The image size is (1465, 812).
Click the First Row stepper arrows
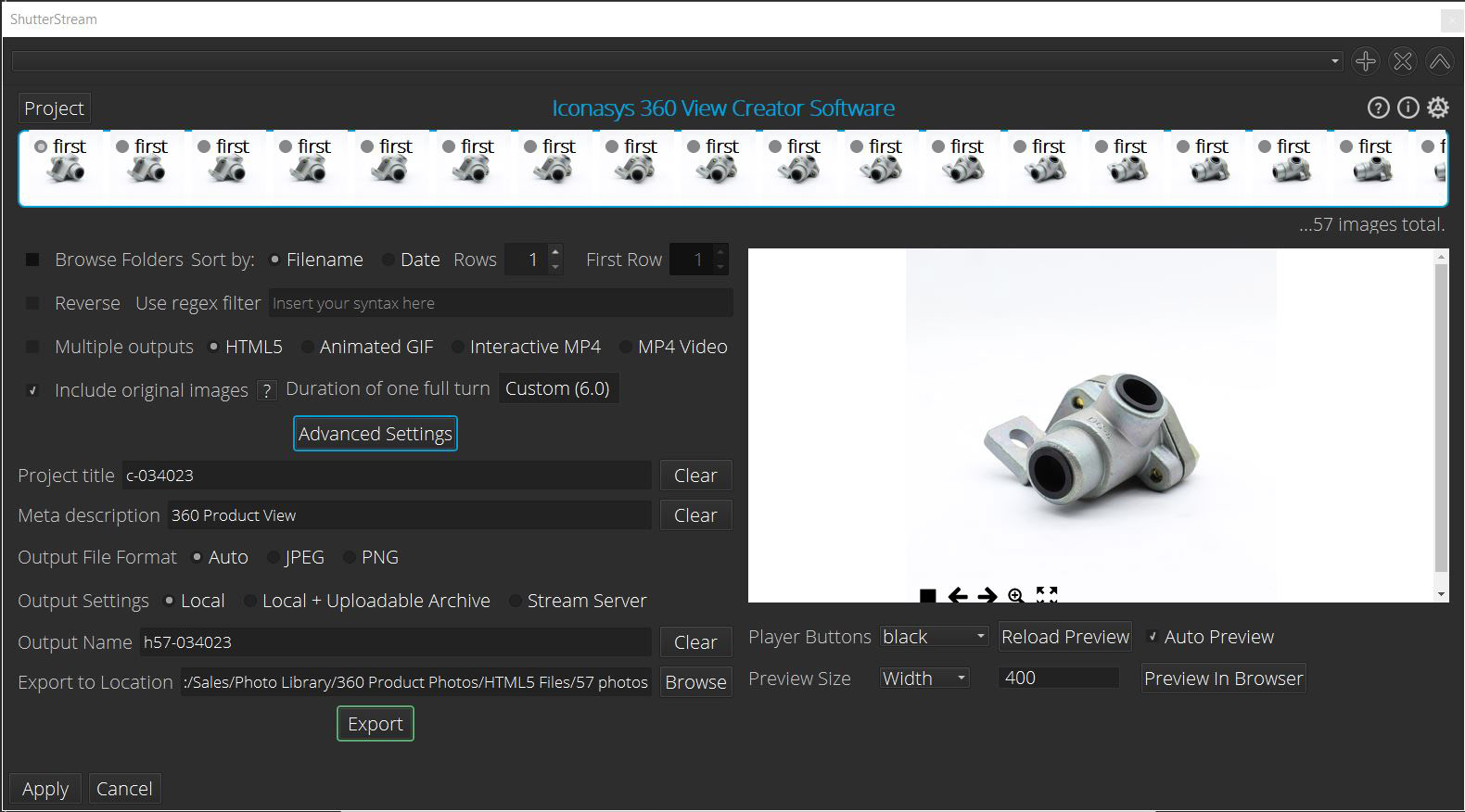point(720,260)
